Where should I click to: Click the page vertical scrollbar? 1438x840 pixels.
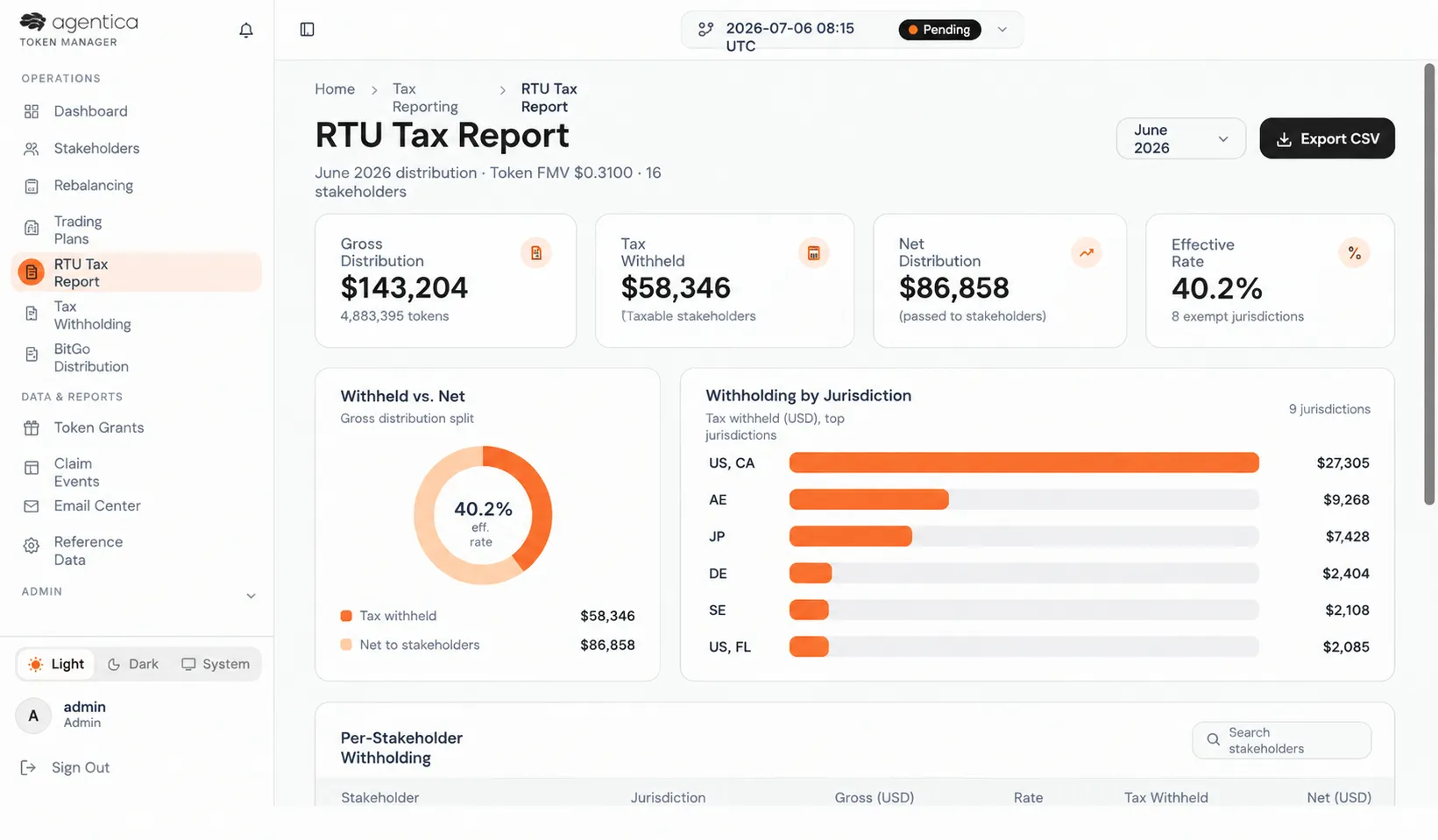(1430, 284)
